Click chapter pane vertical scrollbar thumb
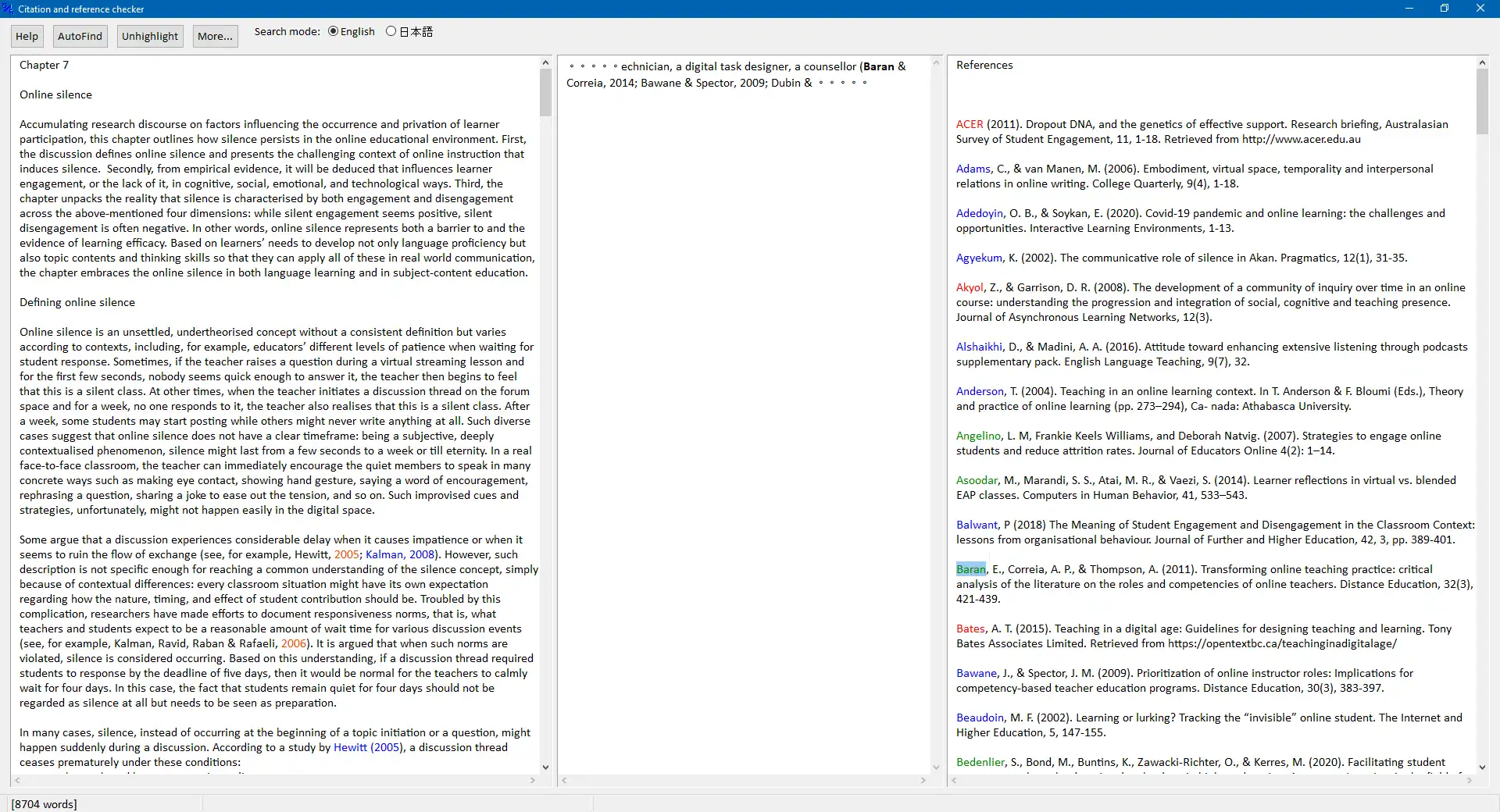1500x812 pixels. coord(545,92)
